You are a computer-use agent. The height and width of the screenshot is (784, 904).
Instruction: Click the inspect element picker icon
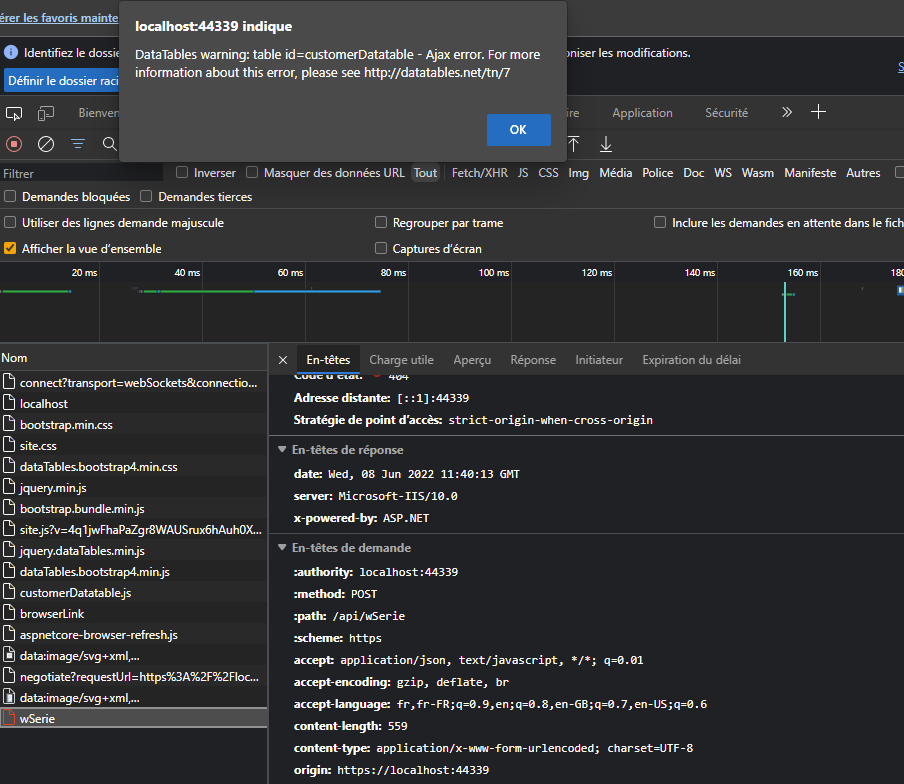coord(14,113)
